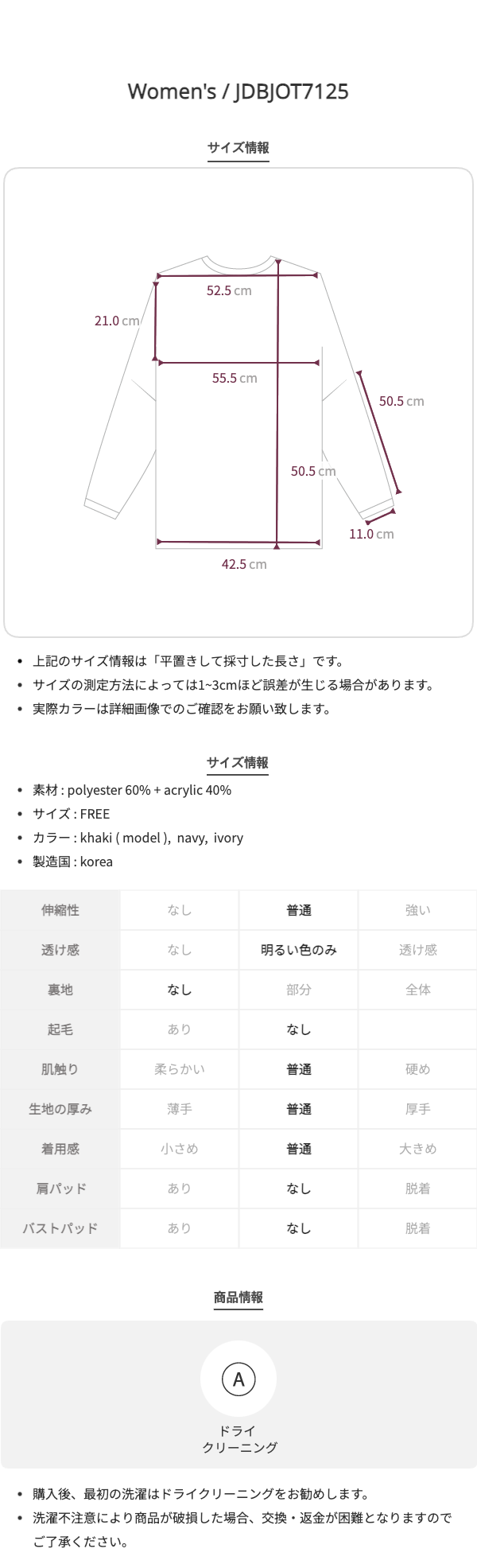
Task: Click the サイズ情報 heading above the sweater diagram
Action: (238, 148)
